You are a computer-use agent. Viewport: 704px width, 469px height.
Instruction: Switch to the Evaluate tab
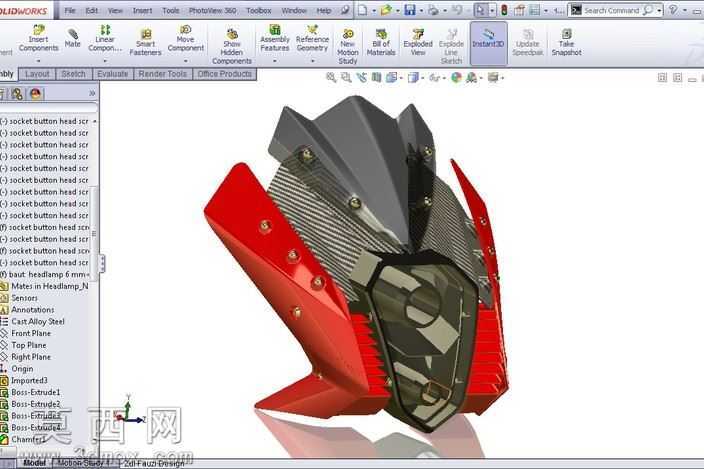[112, 74]
